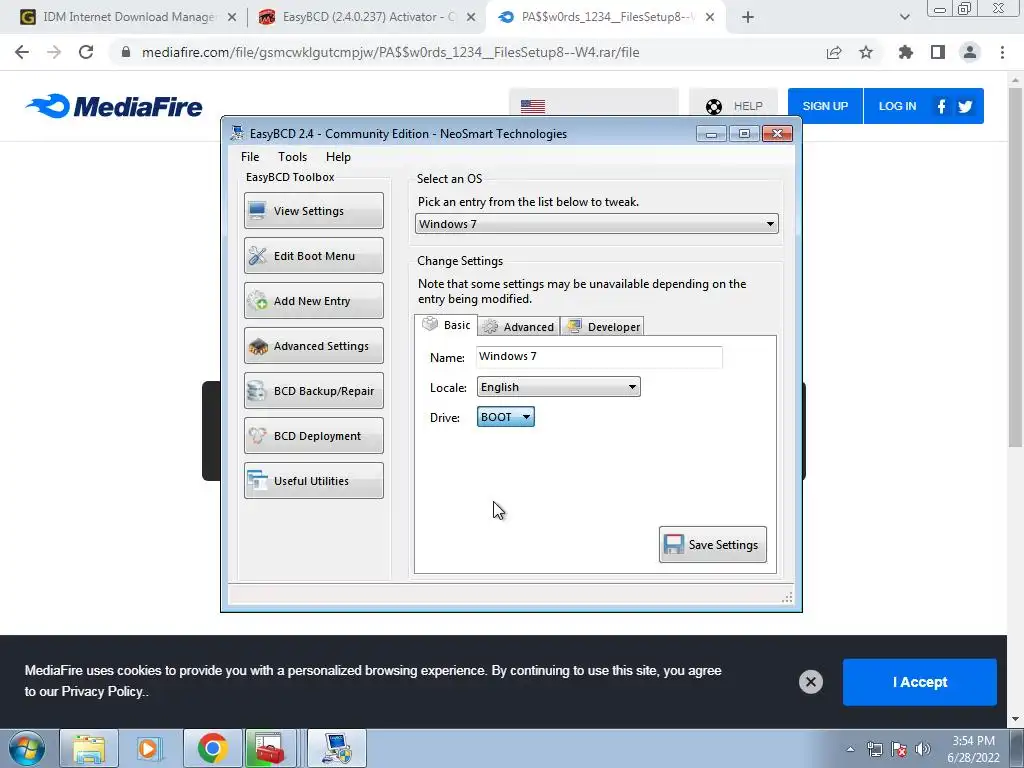Close the IDM Internet Download Manager tab
Screen dimensions: 1024x768
(232, 17)
